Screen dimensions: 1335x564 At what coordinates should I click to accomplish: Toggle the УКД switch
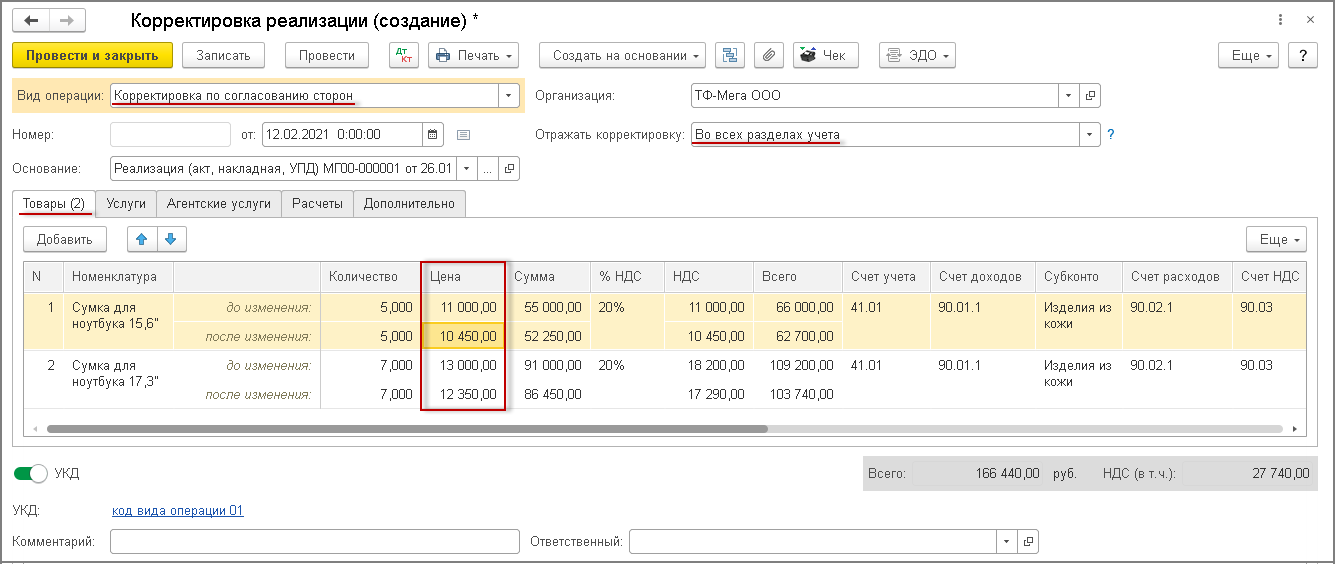point(30,473)
